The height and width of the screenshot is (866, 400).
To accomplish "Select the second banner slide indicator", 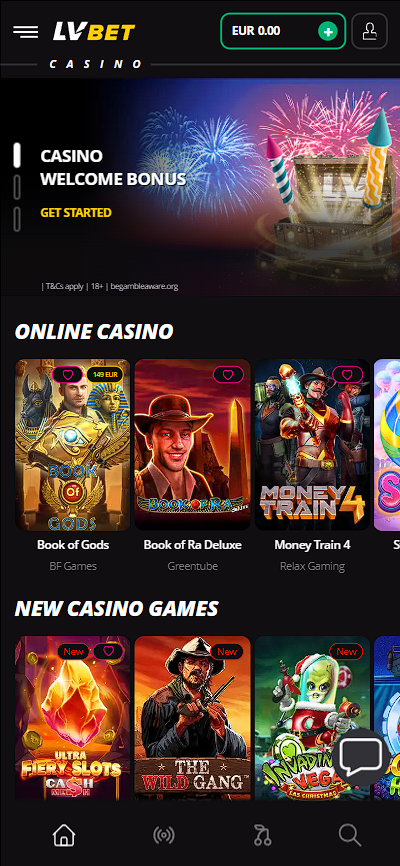I will click(17, 187).
